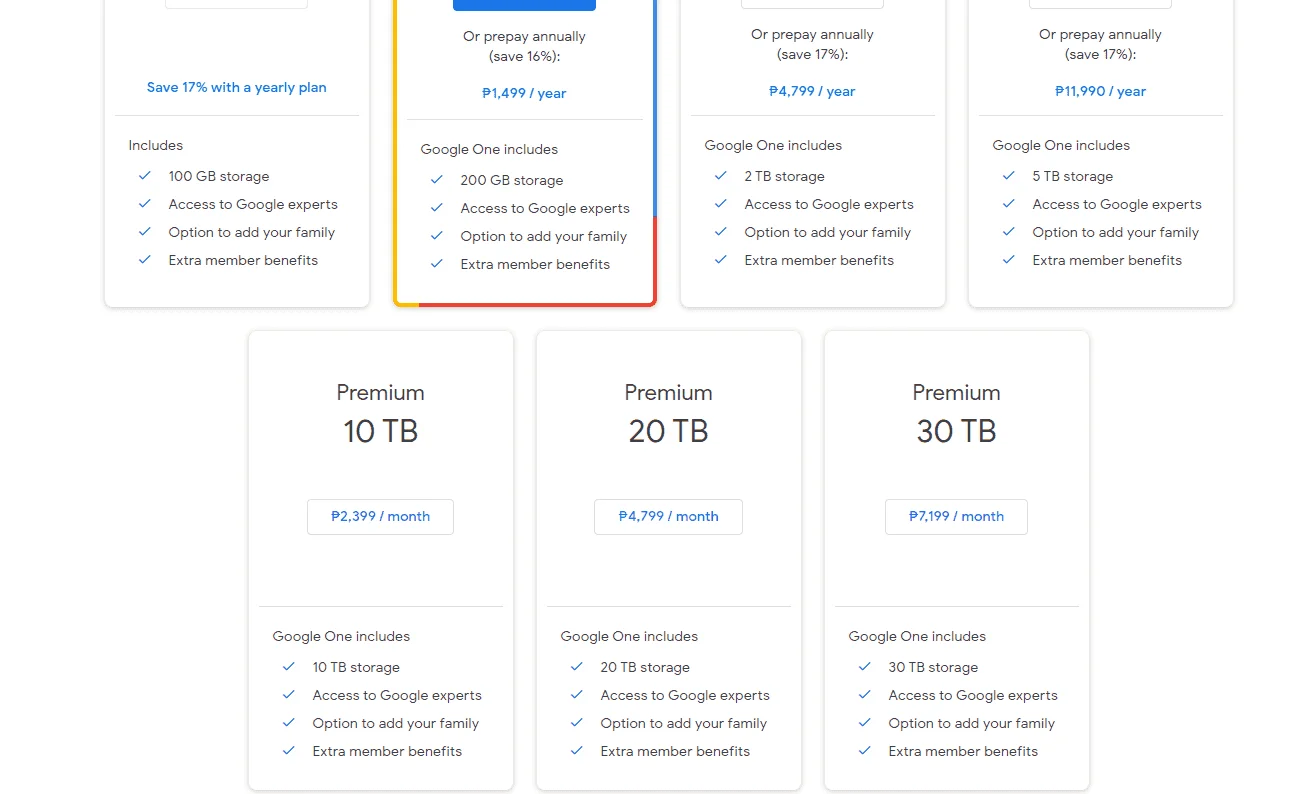Click the add your family checkmark in the 10 TB card
The image size is (1297, 794).
coord(289,722)
